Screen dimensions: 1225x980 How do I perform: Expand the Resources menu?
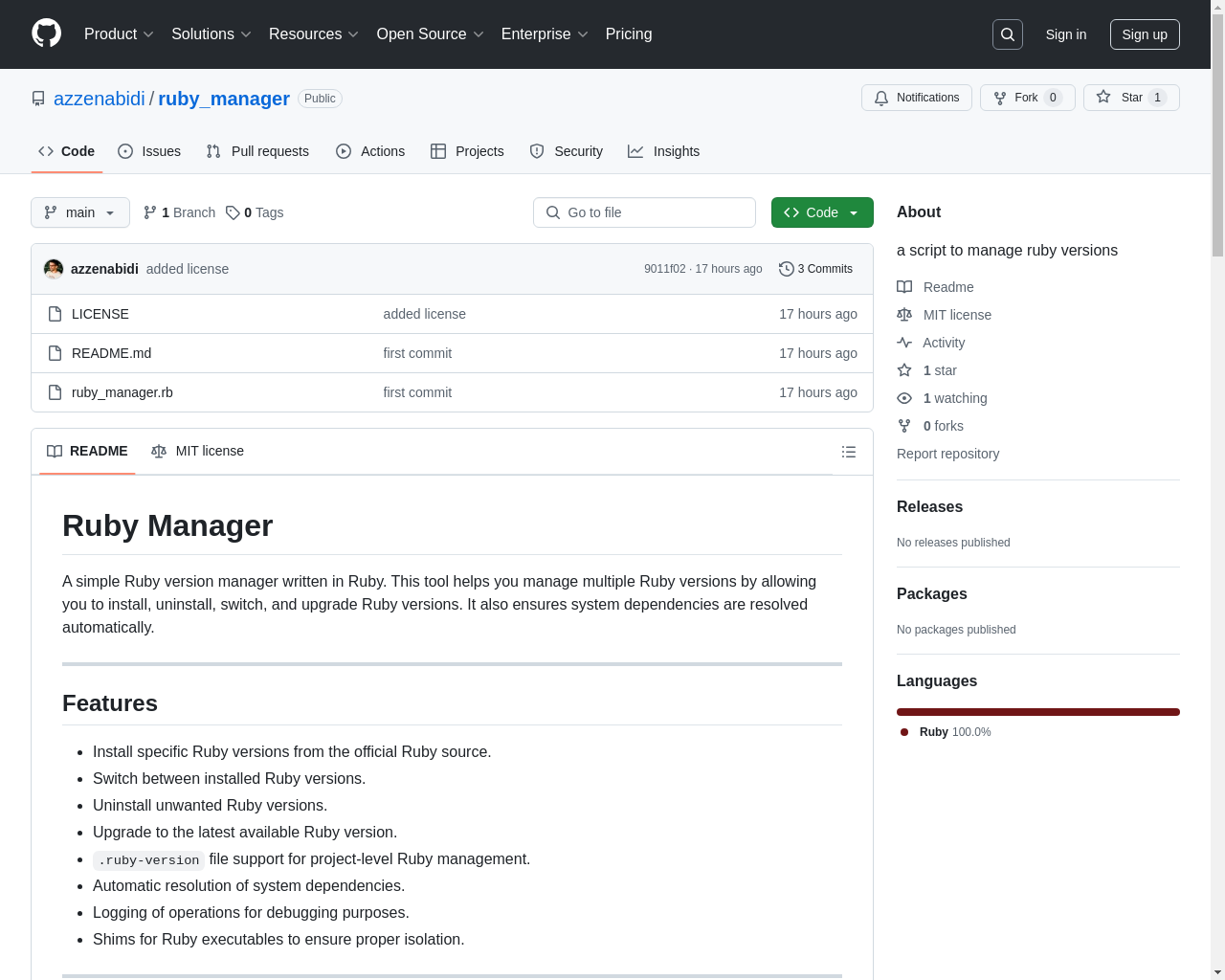[314, 34]
